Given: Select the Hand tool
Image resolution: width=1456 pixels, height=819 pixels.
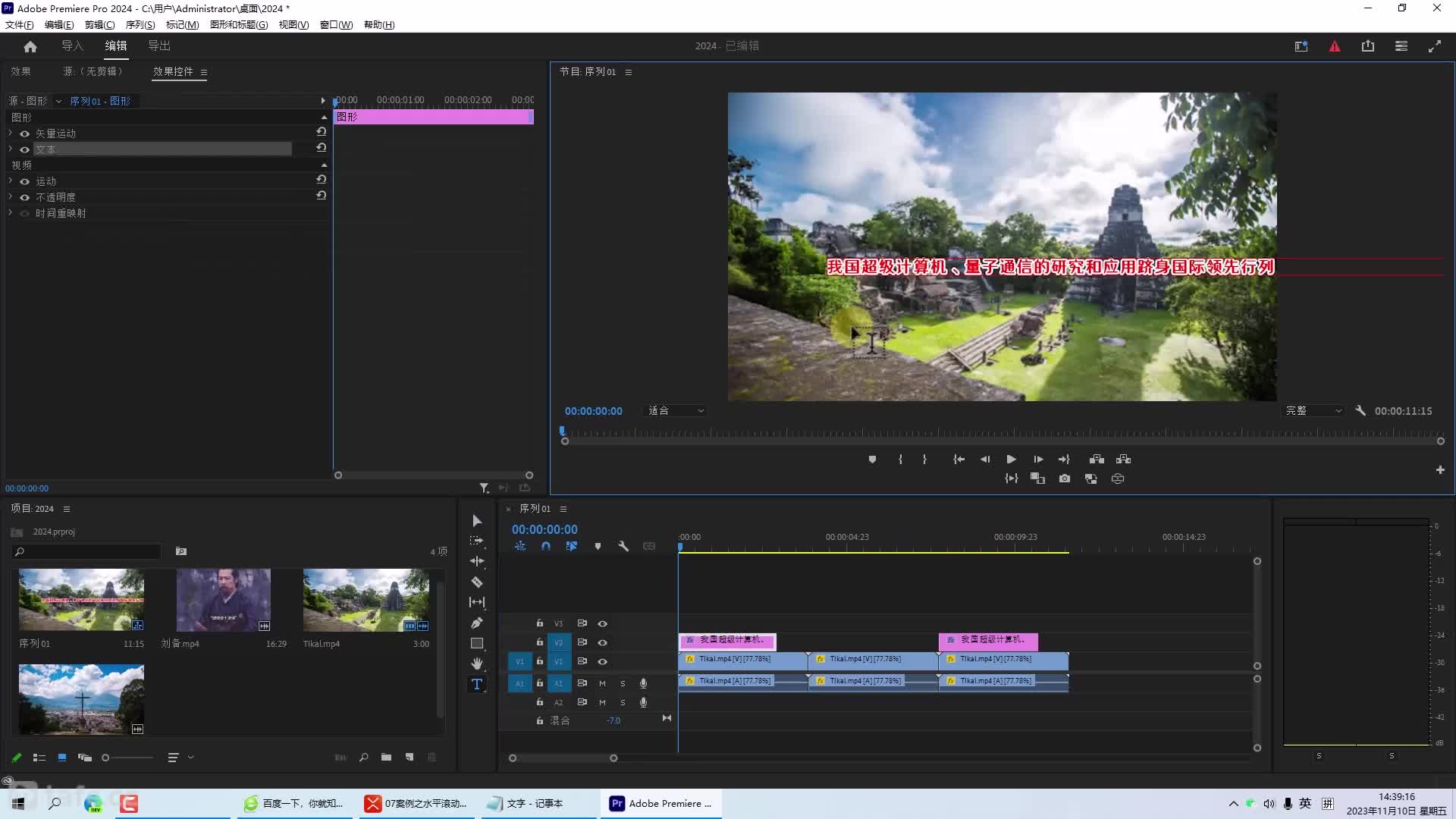Looking at the screenshot, I should 476,664.
